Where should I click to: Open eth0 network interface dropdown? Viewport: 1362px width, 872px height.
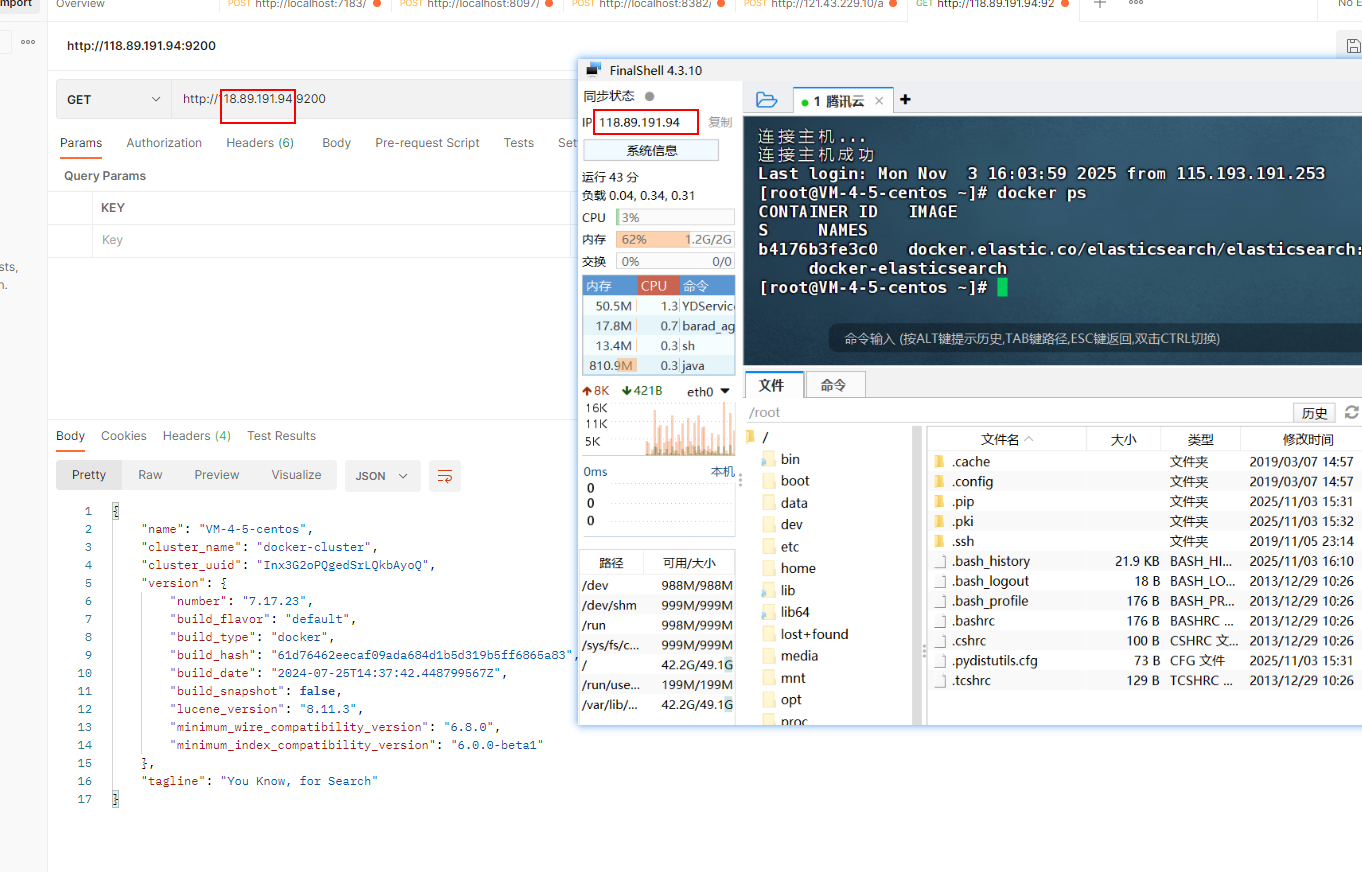tap(708, 391)
